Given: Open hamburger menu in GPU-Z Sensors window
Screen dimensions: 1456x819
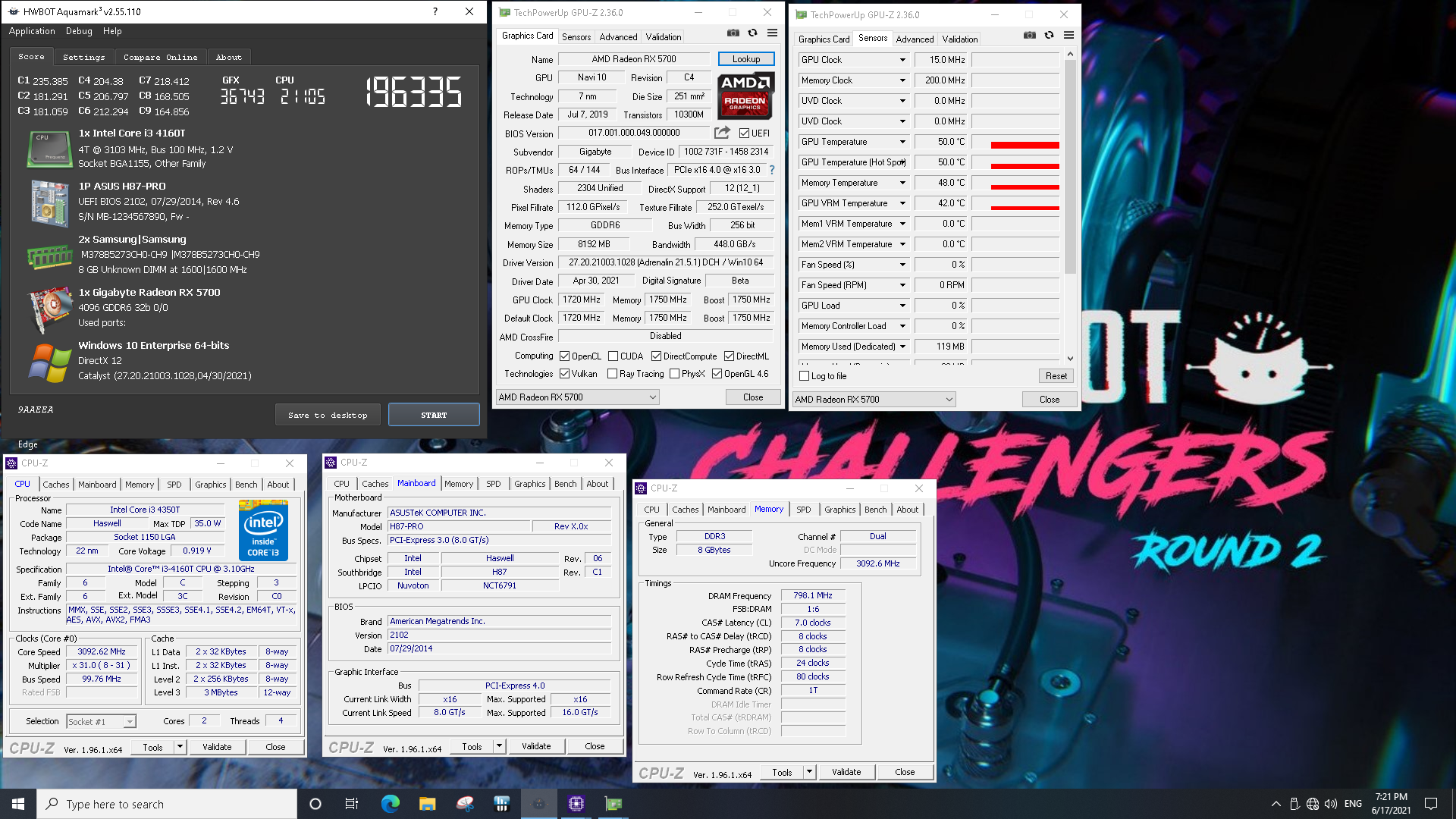Looking at the screenshot, I should click(1068, 35).
